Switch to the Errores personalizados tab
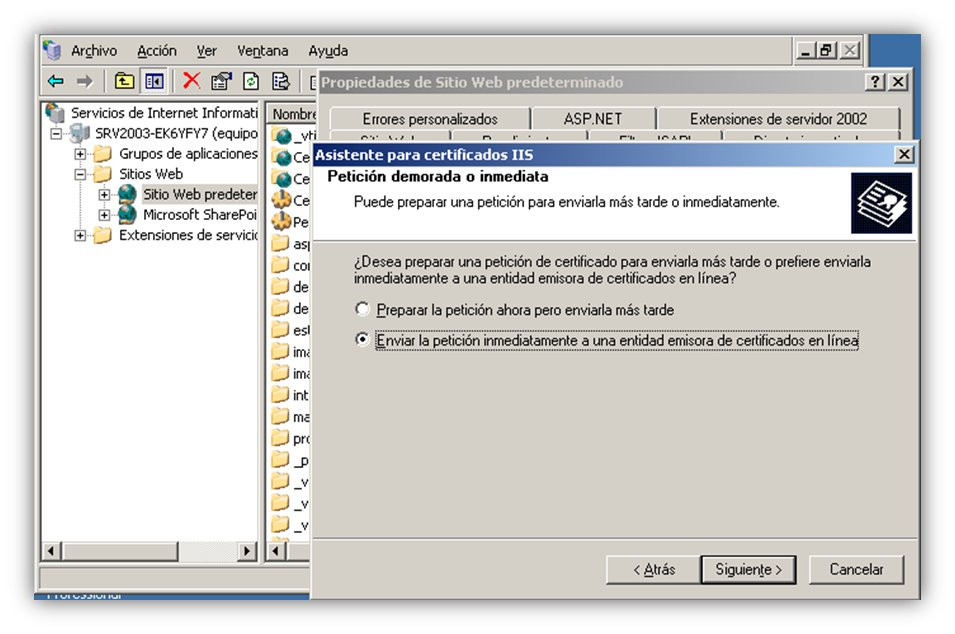955x634 pixels. coord(430,118)
